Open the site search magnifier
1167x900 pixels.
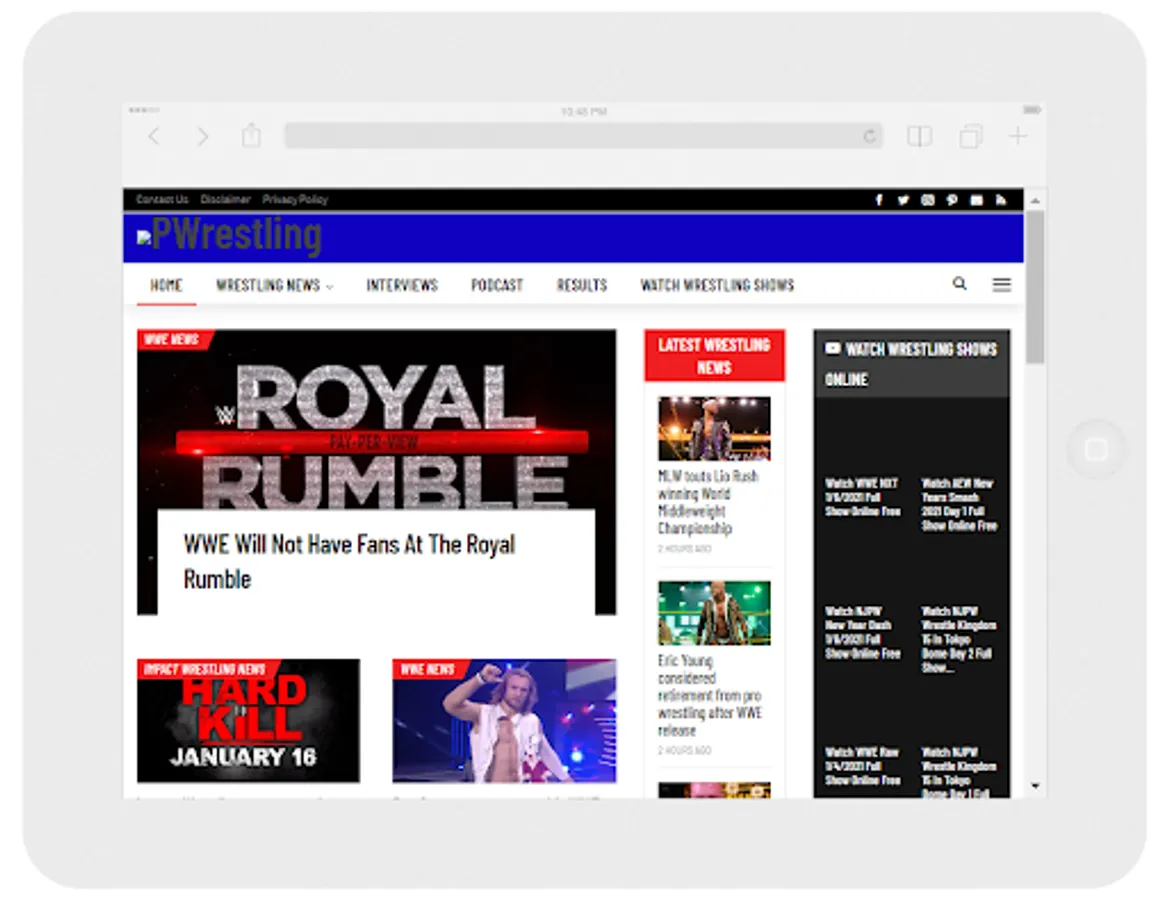pos(959,284)
